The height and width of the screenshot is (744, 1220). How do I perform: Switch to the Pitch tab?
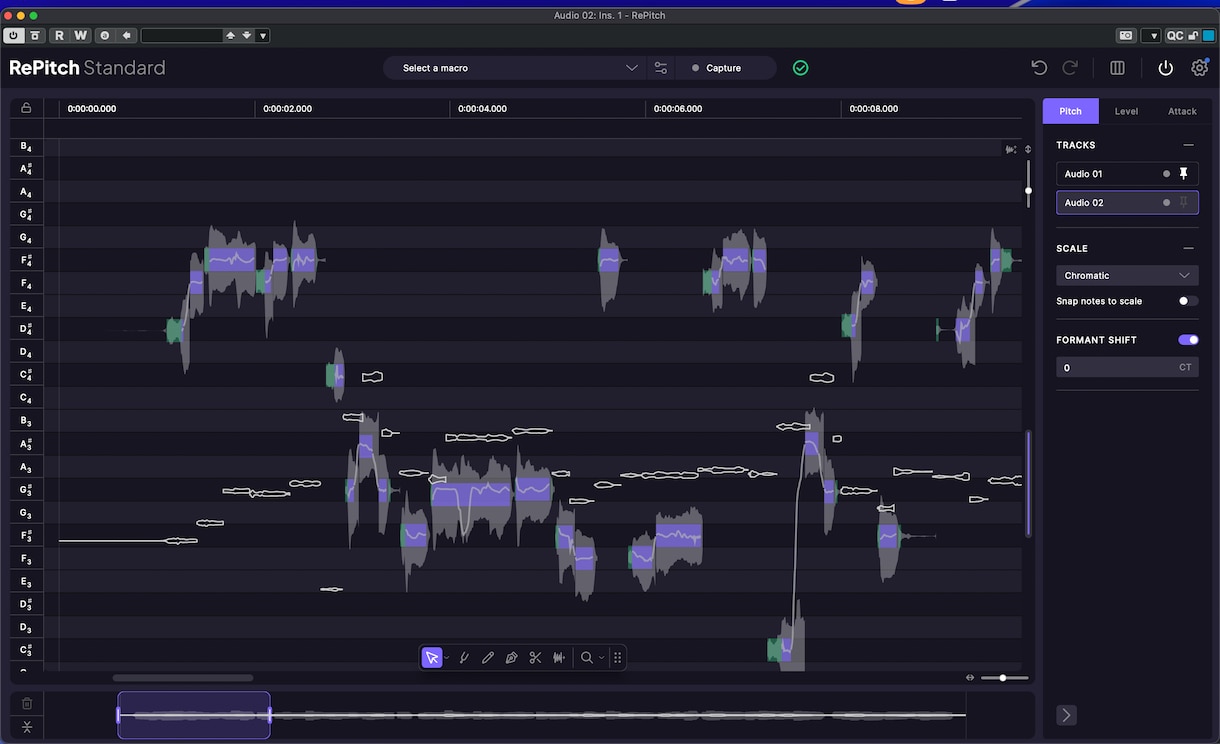click(x=1070, y=111)
